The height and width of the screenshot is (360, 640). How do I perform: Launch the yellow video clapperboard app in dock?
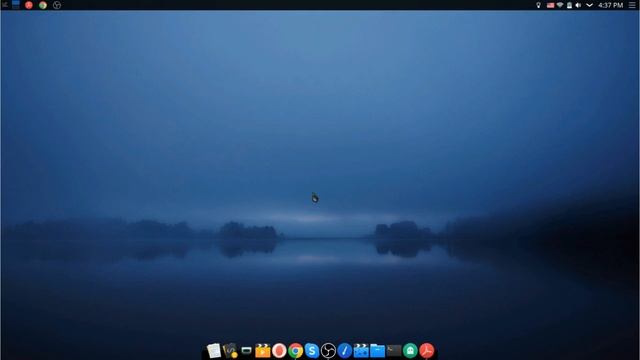(x=263, y=351)
